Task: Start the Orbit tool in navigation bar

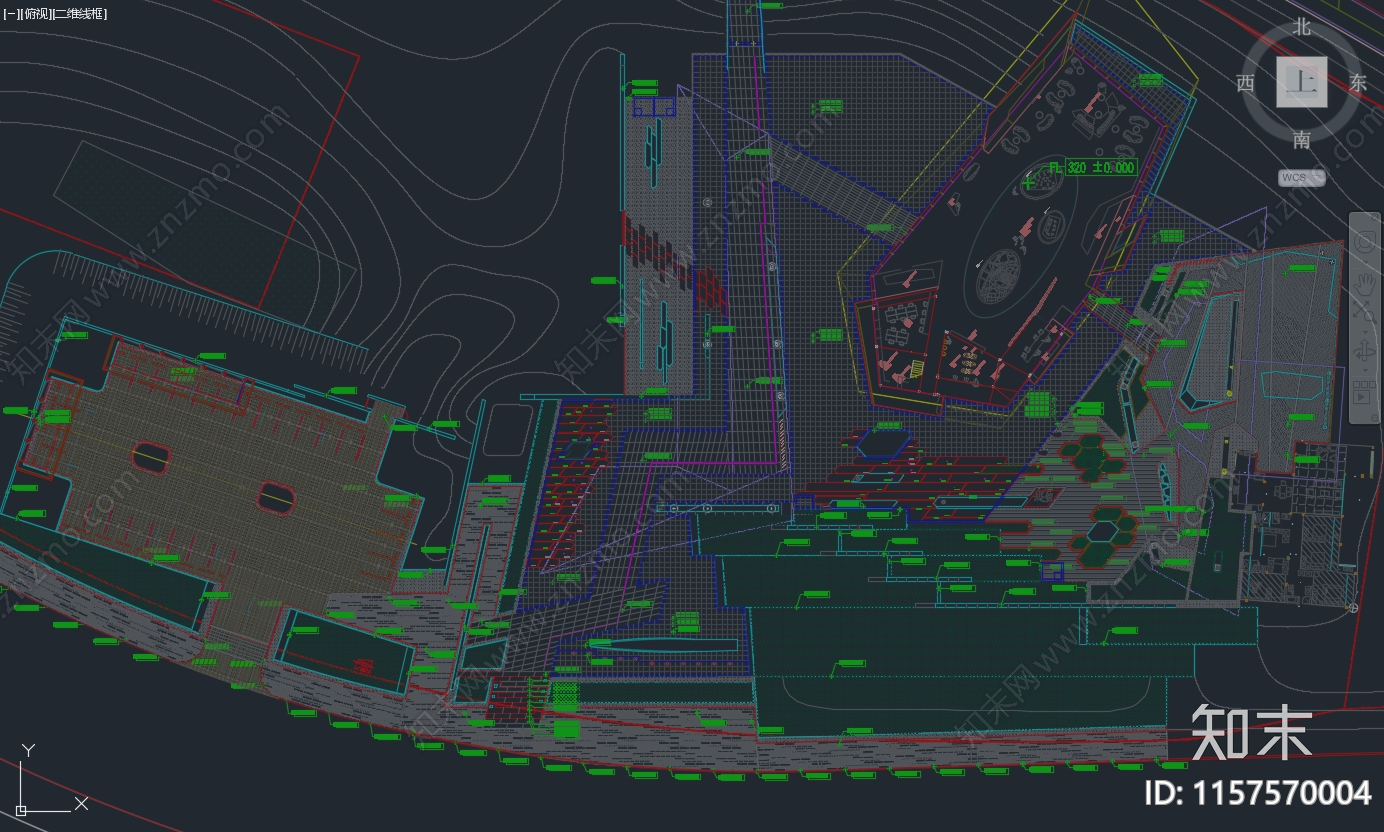Action: [x=1365, y=351]
